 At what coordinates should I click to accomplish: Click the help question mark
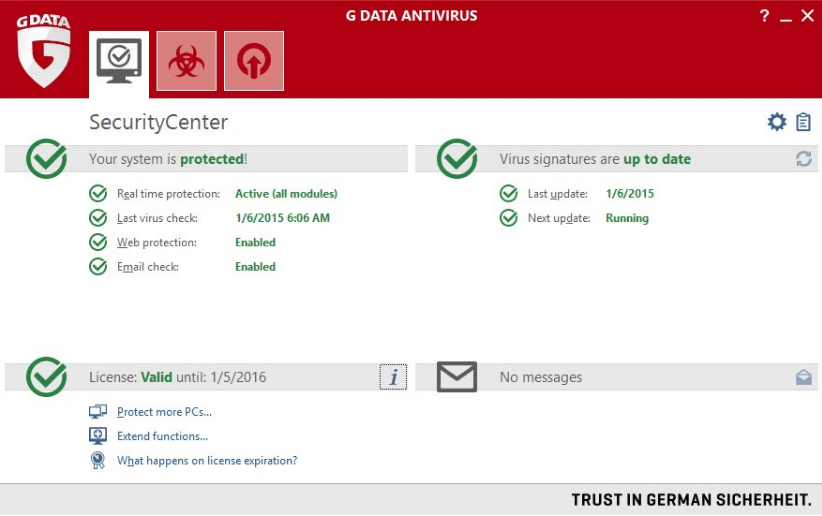point(764,16)
